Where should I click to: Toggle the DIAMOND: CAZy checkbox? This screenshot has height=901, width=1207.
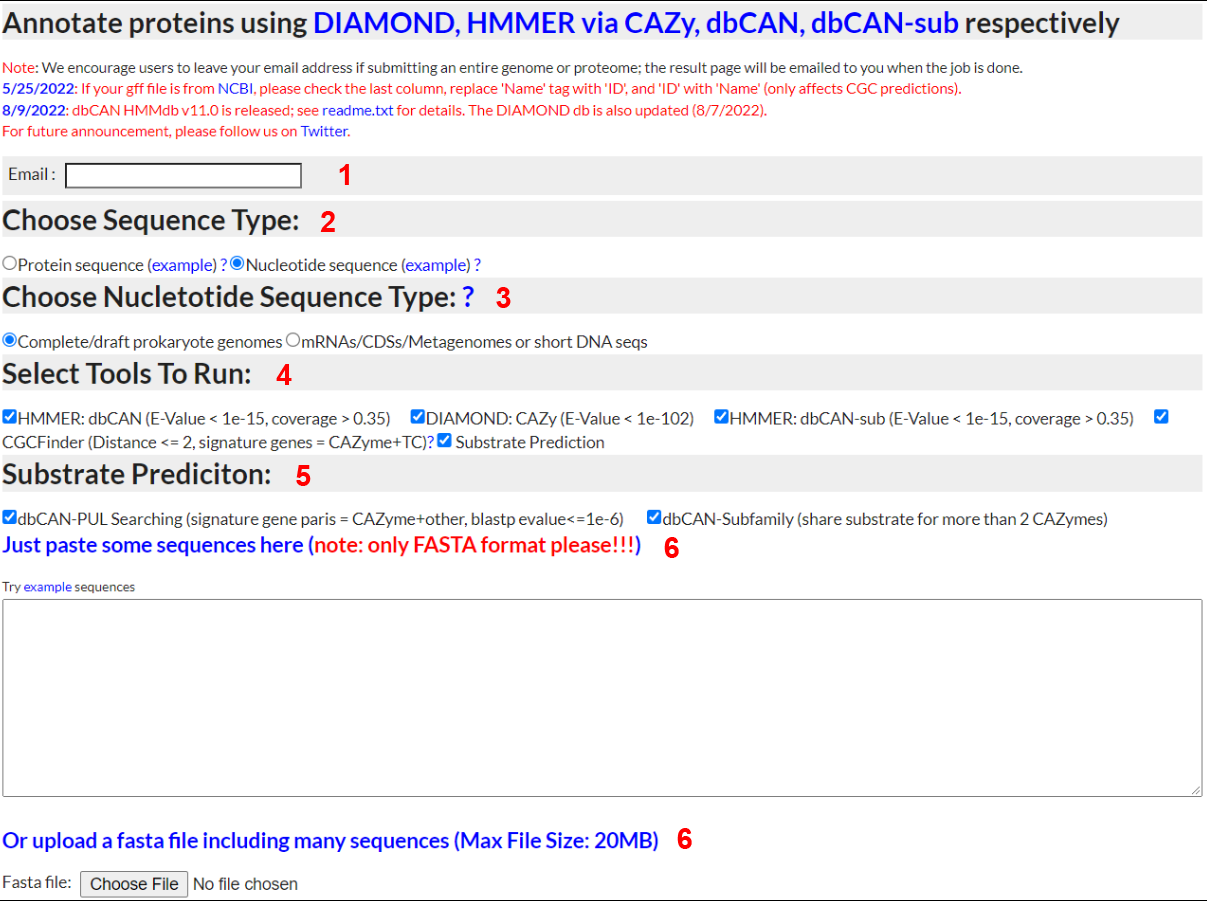point(418,417)
